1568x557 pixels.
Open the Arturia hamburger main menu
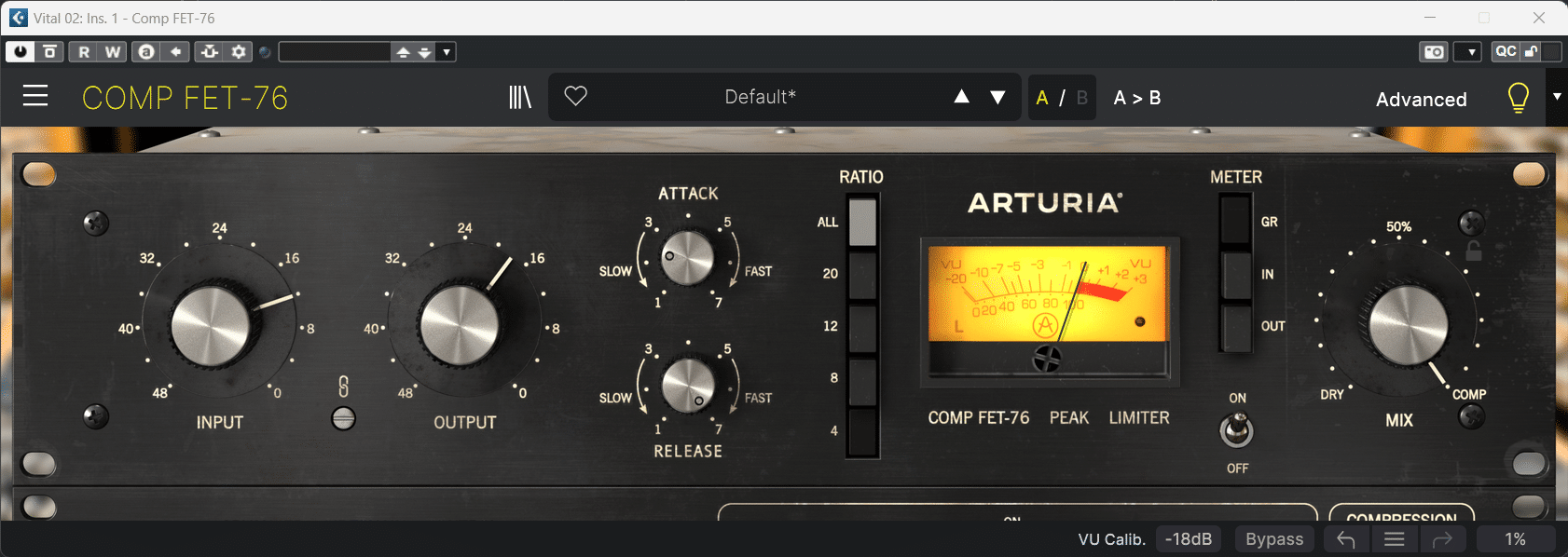35,96
